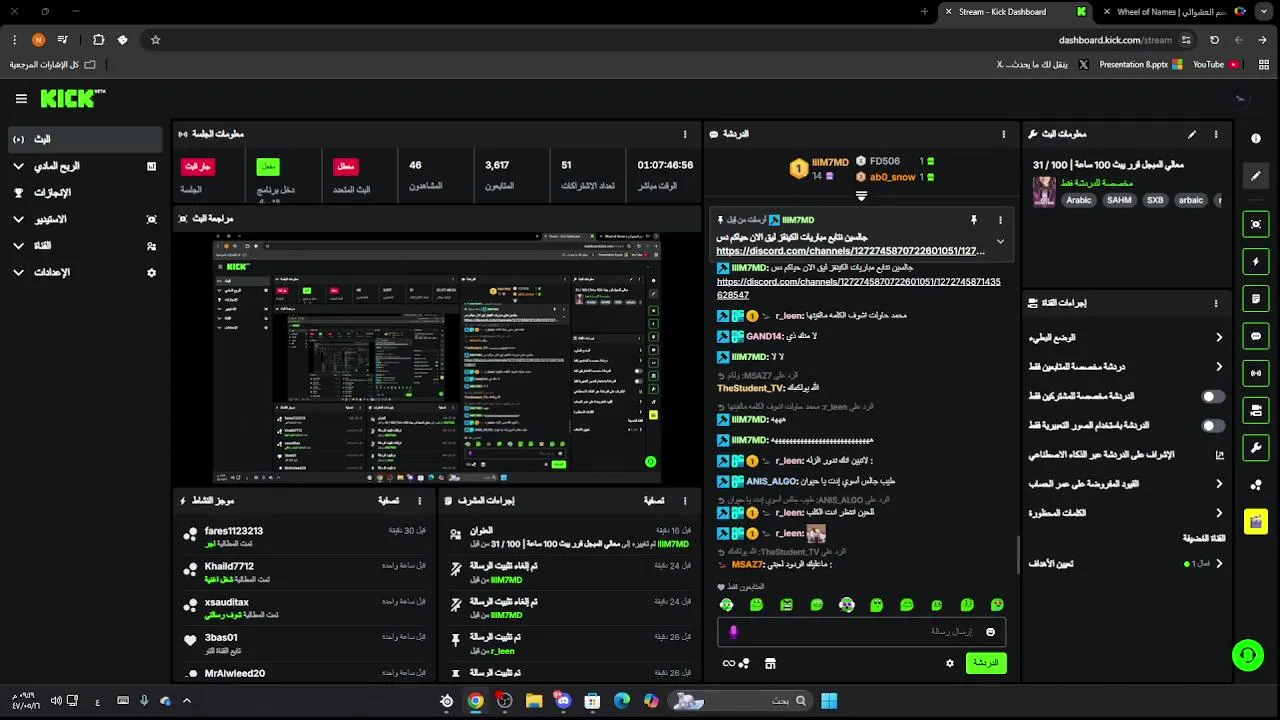Switch to Wheel of Names tab
This screenshot has width=1280, height=720.
1174,12
